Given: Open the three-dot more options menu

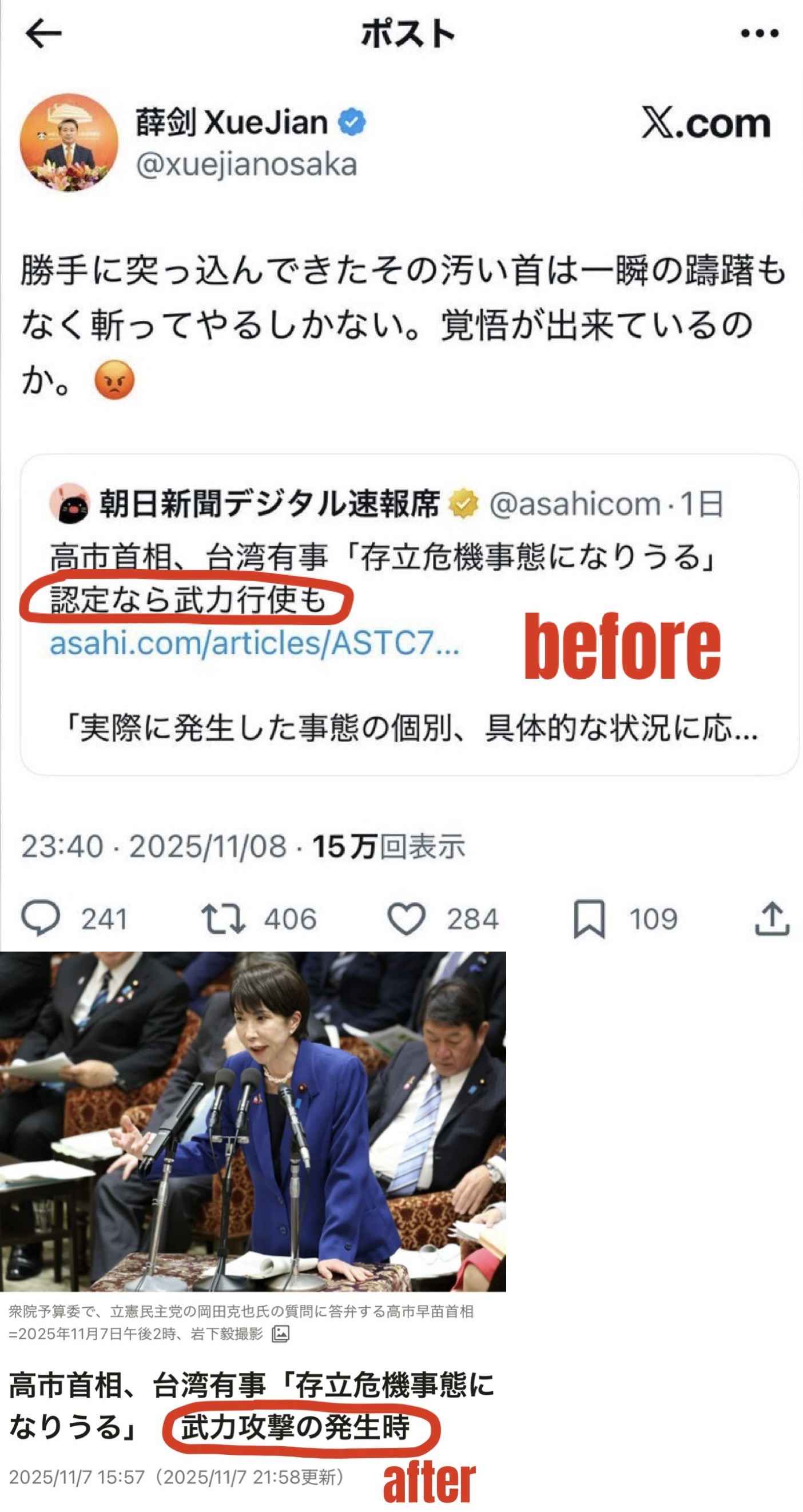Looking at the screenshot, I should tap(760, 34).
